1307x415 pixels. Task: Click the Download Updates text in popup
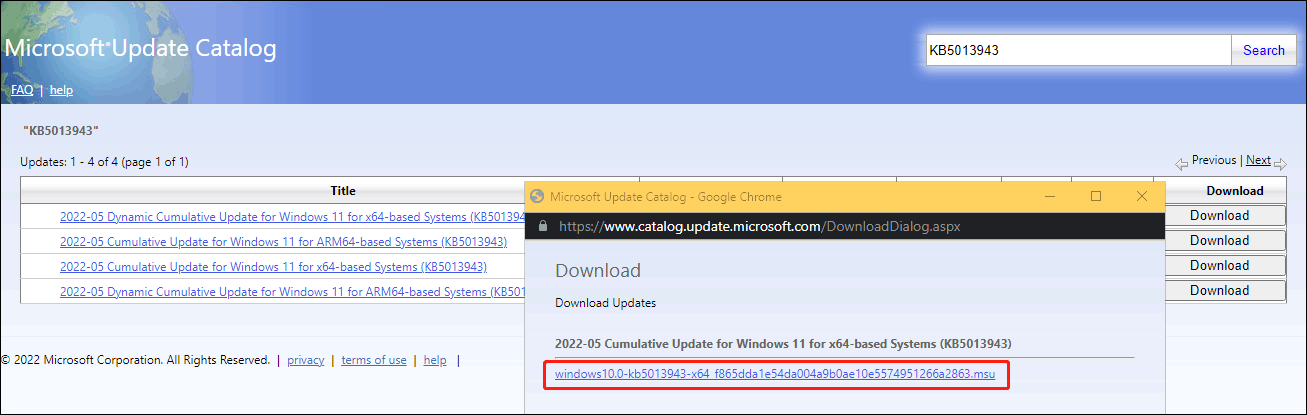point(606,302)
